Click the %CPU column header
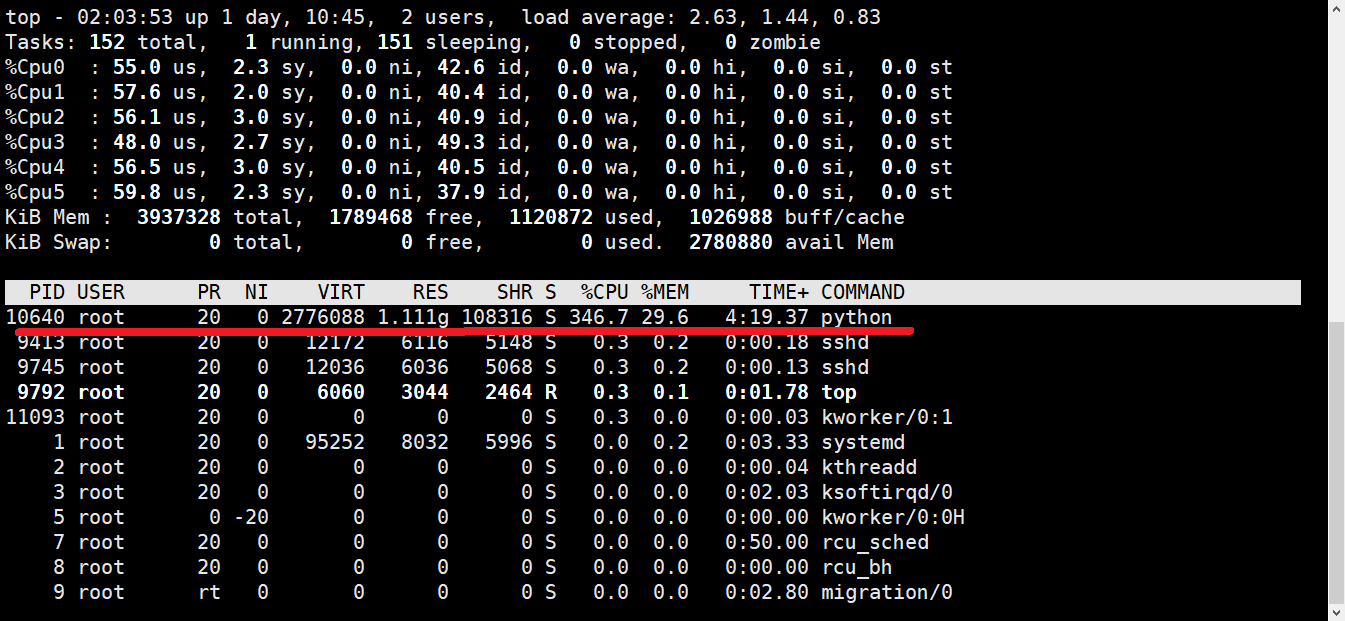 tap(605, 292)
